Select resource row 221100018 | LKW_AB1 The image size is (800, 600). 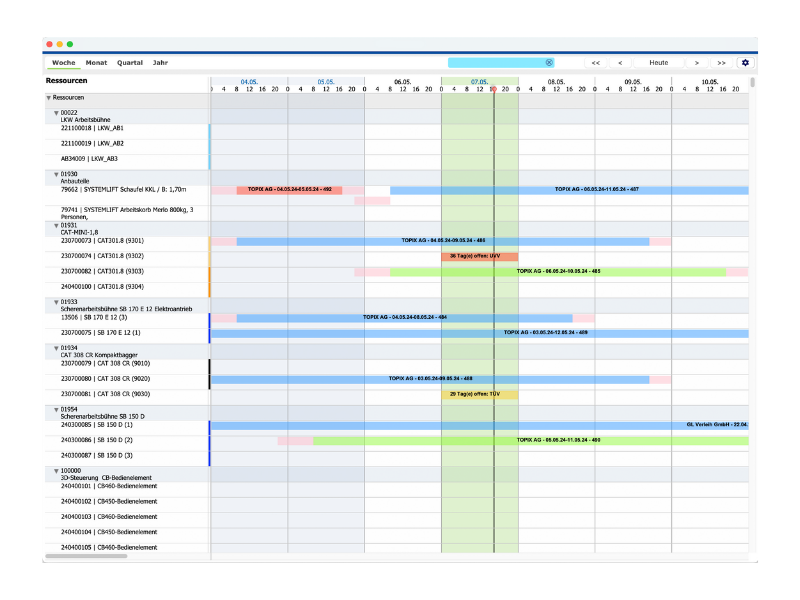[x=92, y=128]
